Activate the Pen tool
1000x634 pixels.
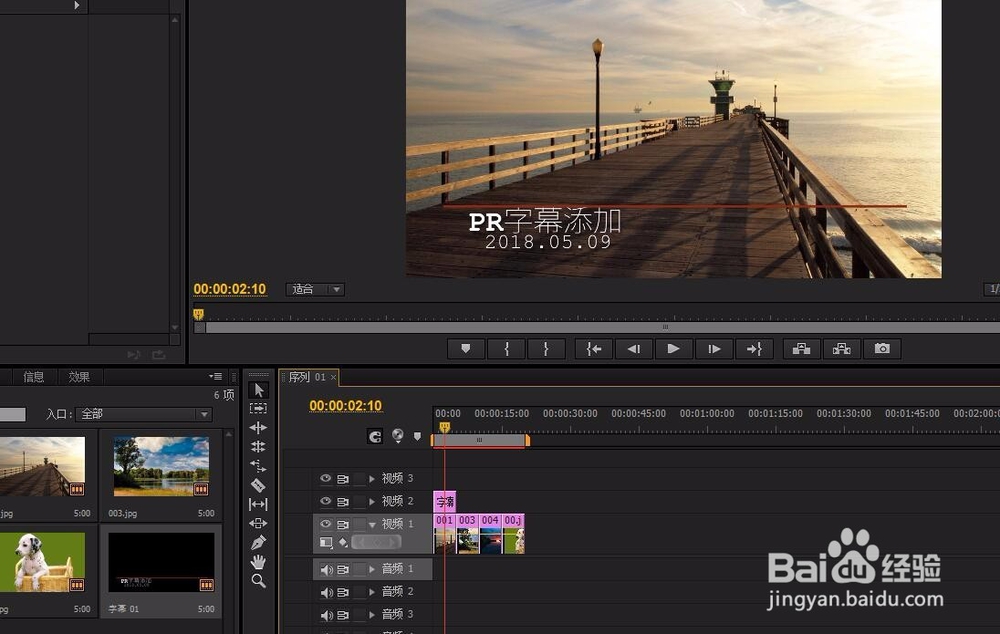pos(258,543)
